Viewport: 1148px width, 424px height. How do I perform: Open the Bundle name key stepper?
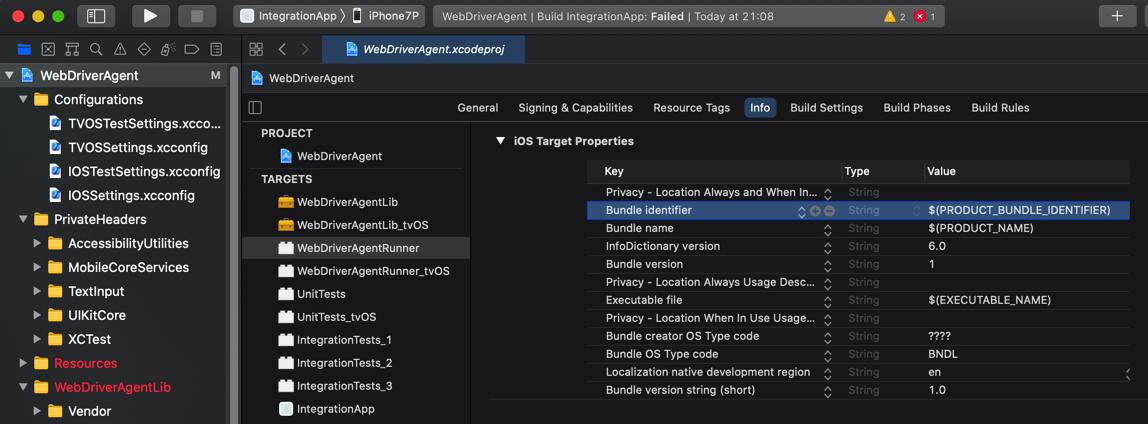tap(828, 228)
